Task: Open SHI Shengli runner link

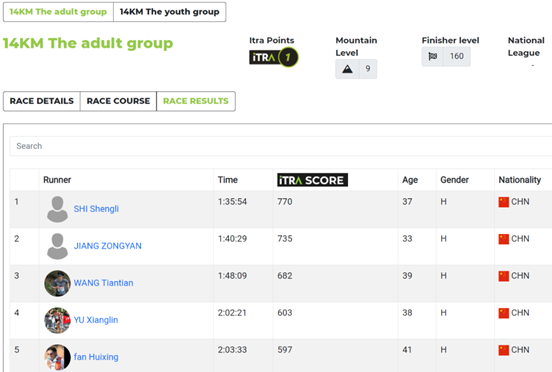Action: coord(96,209)
